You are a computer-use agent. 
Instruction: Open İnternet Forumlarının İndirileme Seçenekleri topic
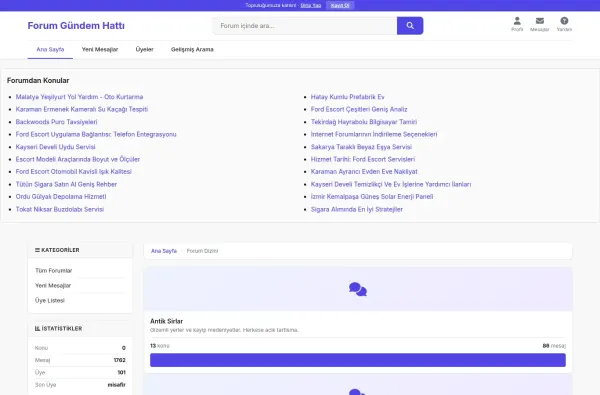click(x=374, y=134)
